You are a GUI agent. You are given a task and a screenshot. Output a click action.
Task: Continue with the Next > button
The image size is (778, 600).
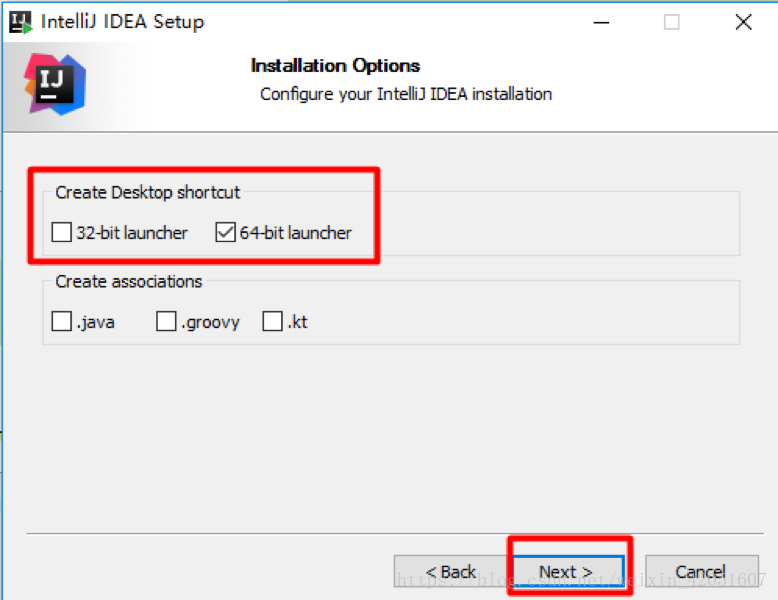click(x=569, y=571)
